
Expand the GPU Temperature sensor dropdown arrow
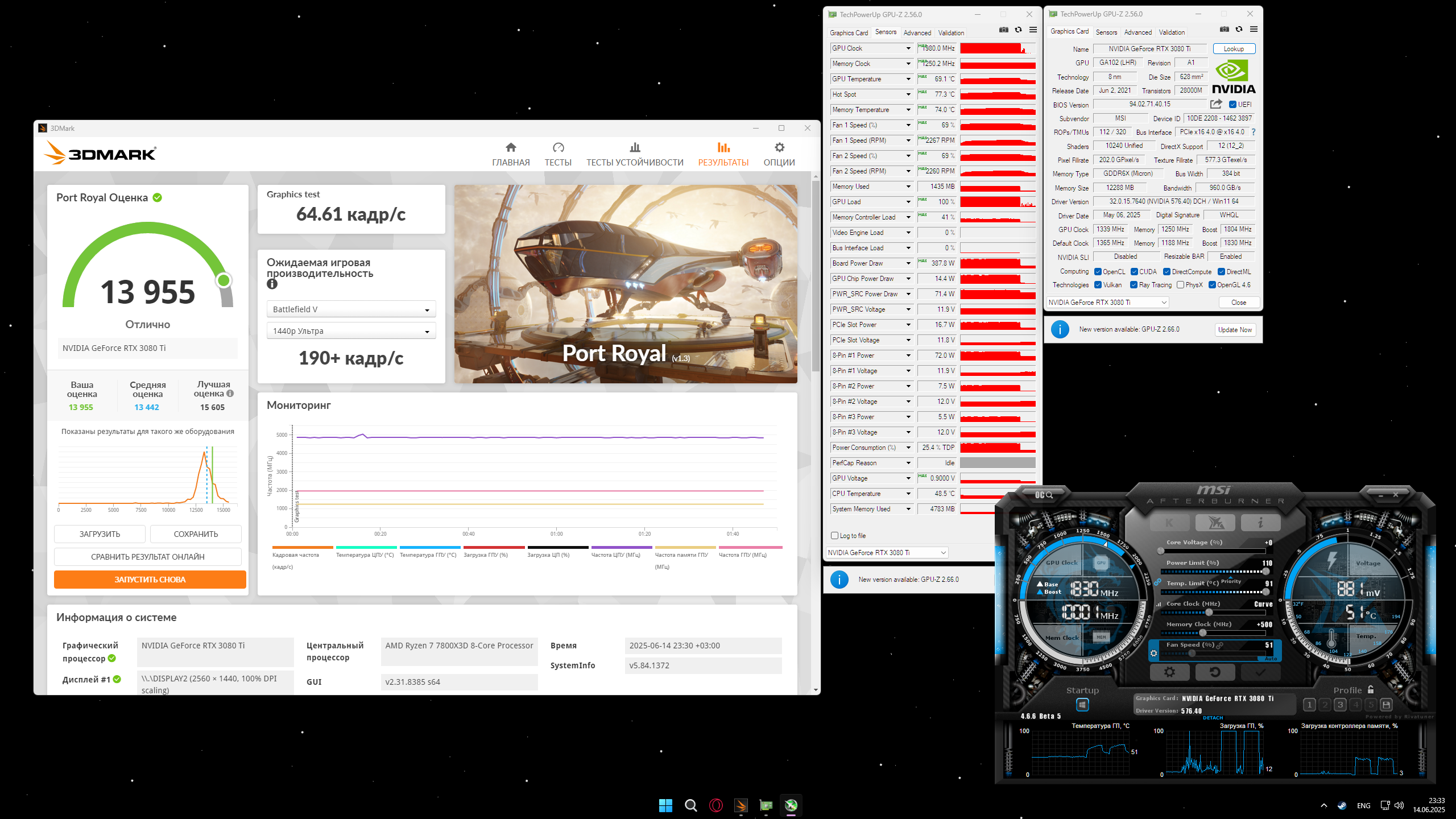click(908, 79)
